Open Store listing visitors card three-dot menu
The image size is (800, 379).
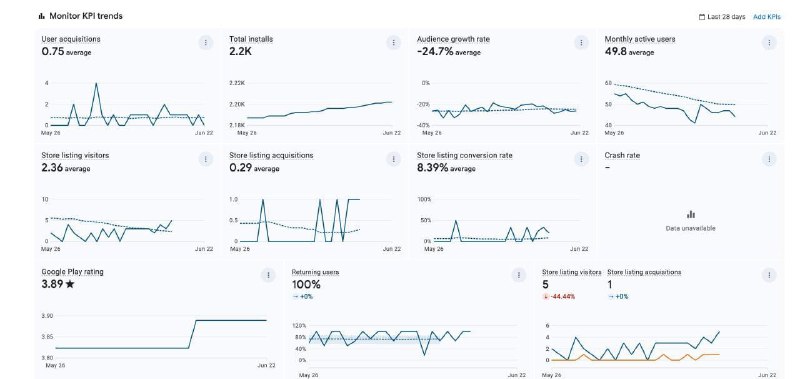[206, 159]
